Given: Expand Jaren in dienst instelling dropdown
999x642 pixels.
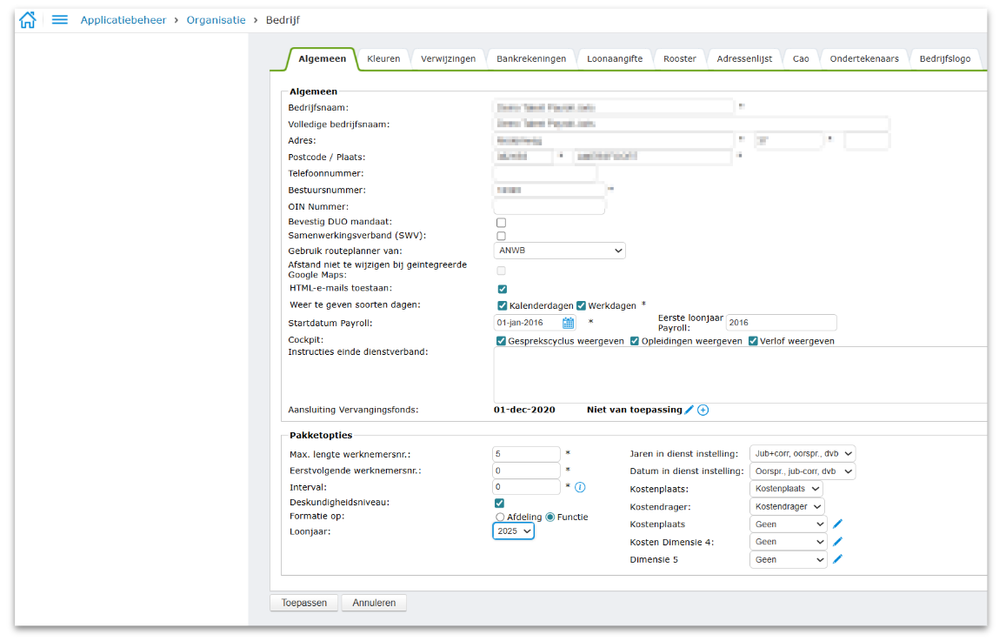Looking at the screenshot, I should pos(802,453).
